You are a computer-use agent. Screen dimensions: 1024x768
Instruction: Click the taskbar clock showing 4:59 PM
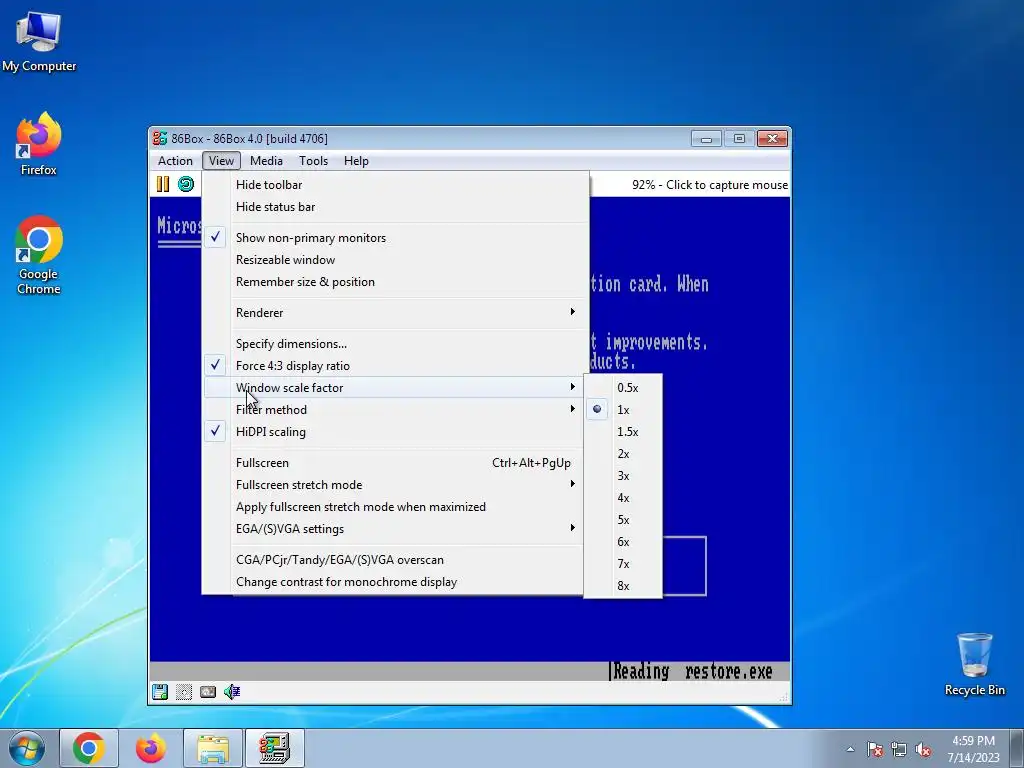click(974, 749)
